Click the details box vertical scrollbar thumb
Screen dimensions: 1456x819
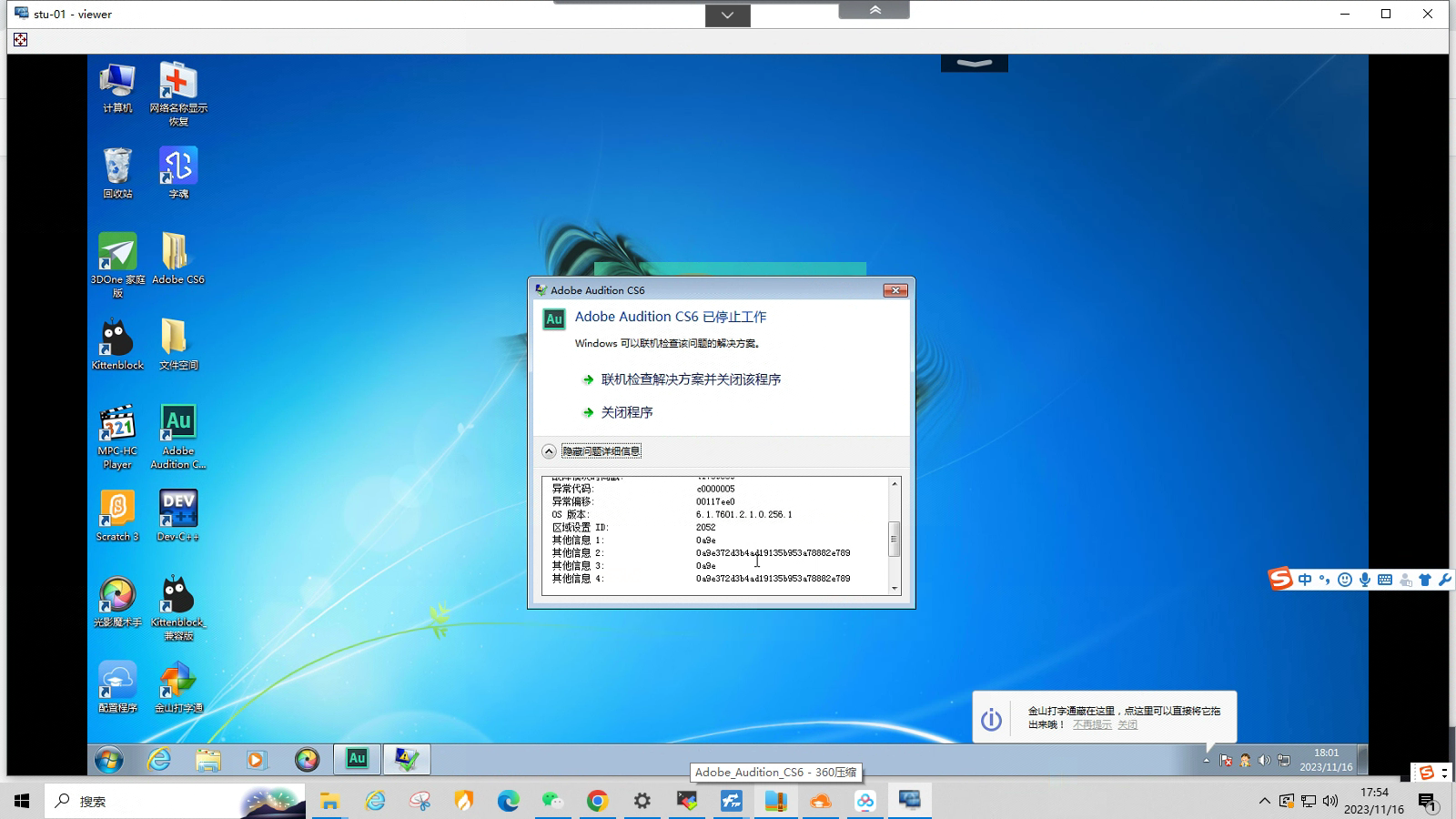coord(895,537)
